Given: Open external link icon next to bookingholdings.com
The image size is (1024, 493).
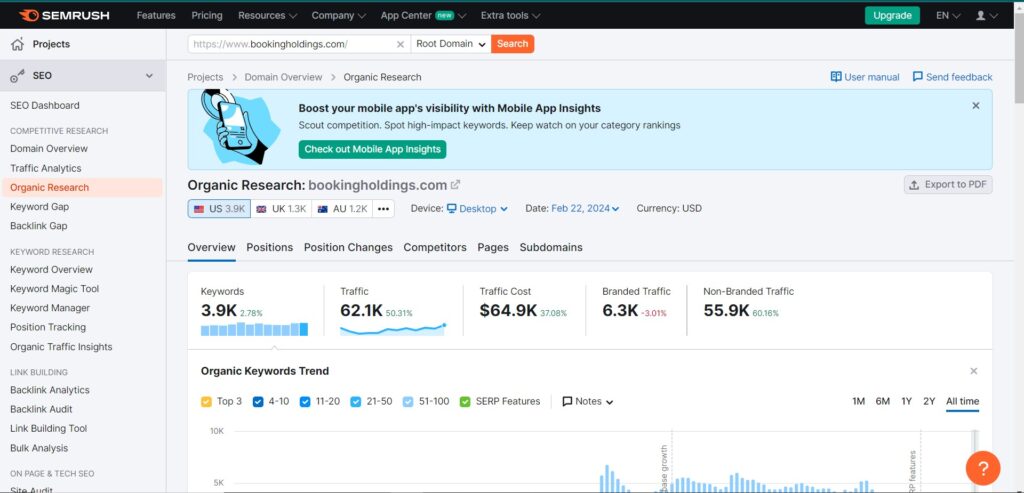Looking at the screenshot, I should 455,185.
